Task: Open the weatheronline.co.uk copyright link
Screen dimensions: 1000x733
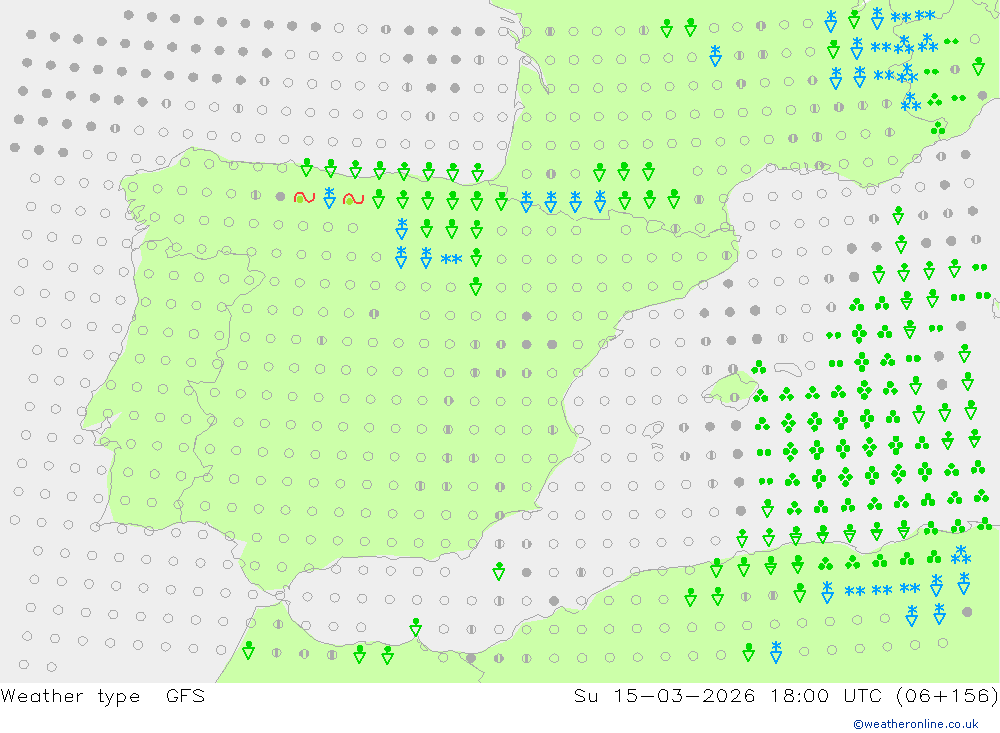Action: (915, 724)
